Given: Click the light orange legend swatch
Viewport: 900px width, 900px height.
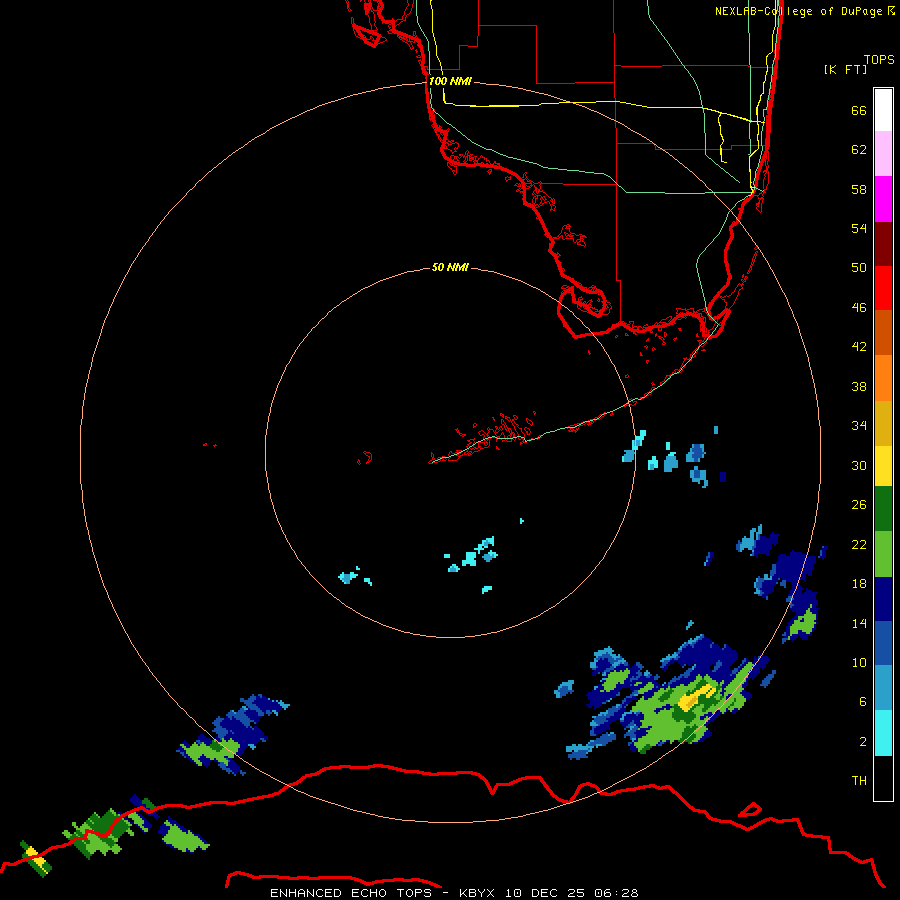Looking at the screenshot, I should pyautogui.click(x=883, y=378).
